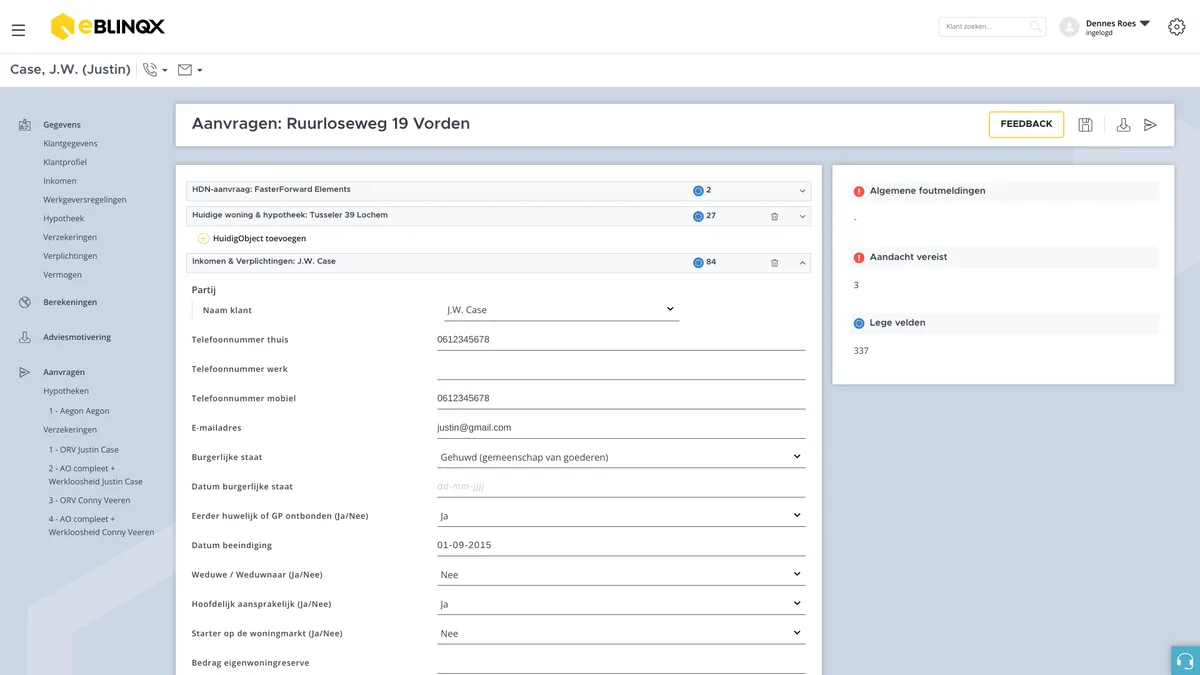Open Klantgegevens in the sidebar
This screenshot has width=1200, height=675.
70,144
